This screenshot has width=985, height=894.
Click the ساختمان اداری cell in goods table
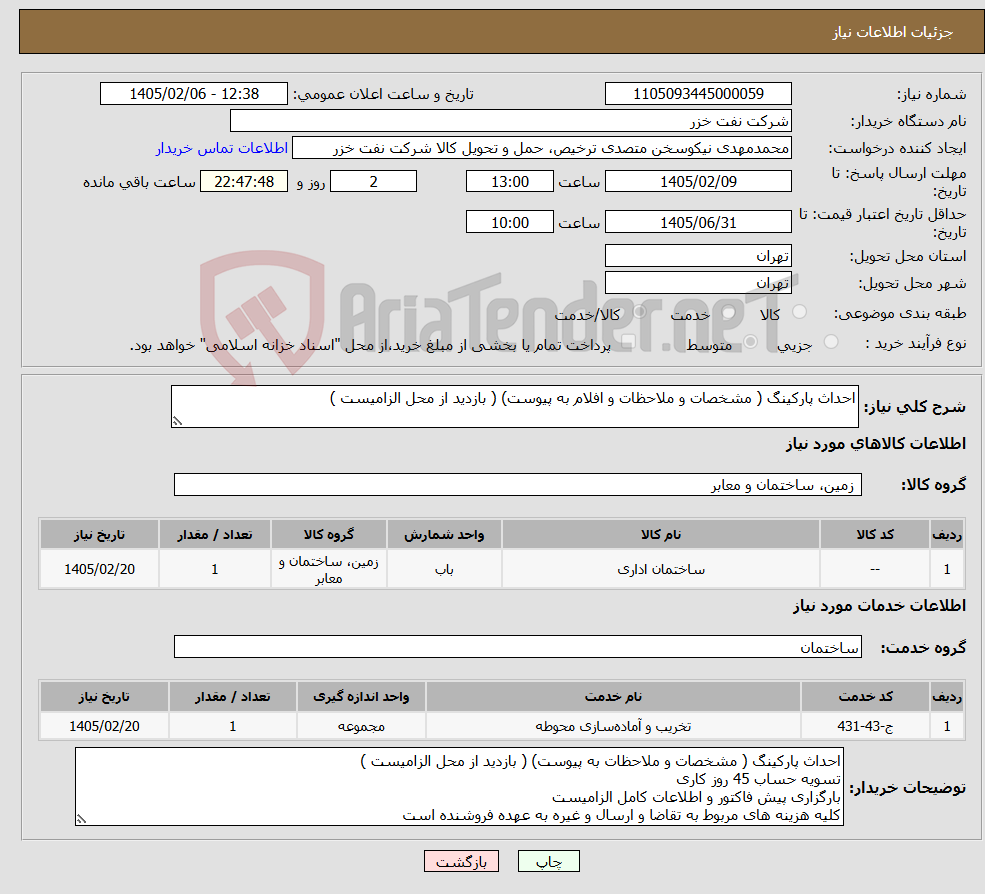(661, 569)
